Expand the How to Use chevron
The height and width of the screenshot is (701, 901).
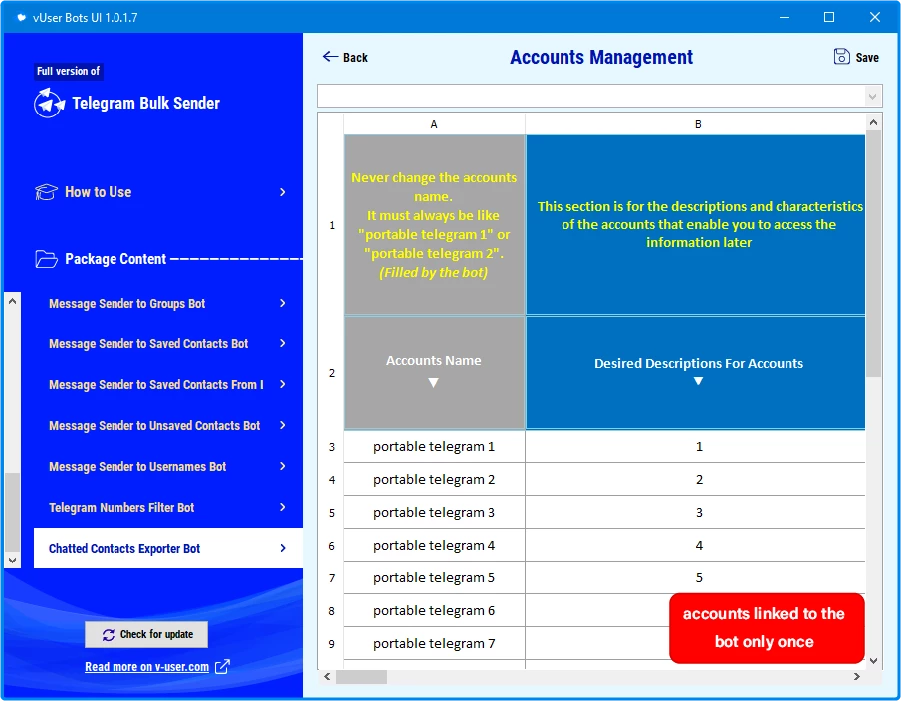(282, 192)
